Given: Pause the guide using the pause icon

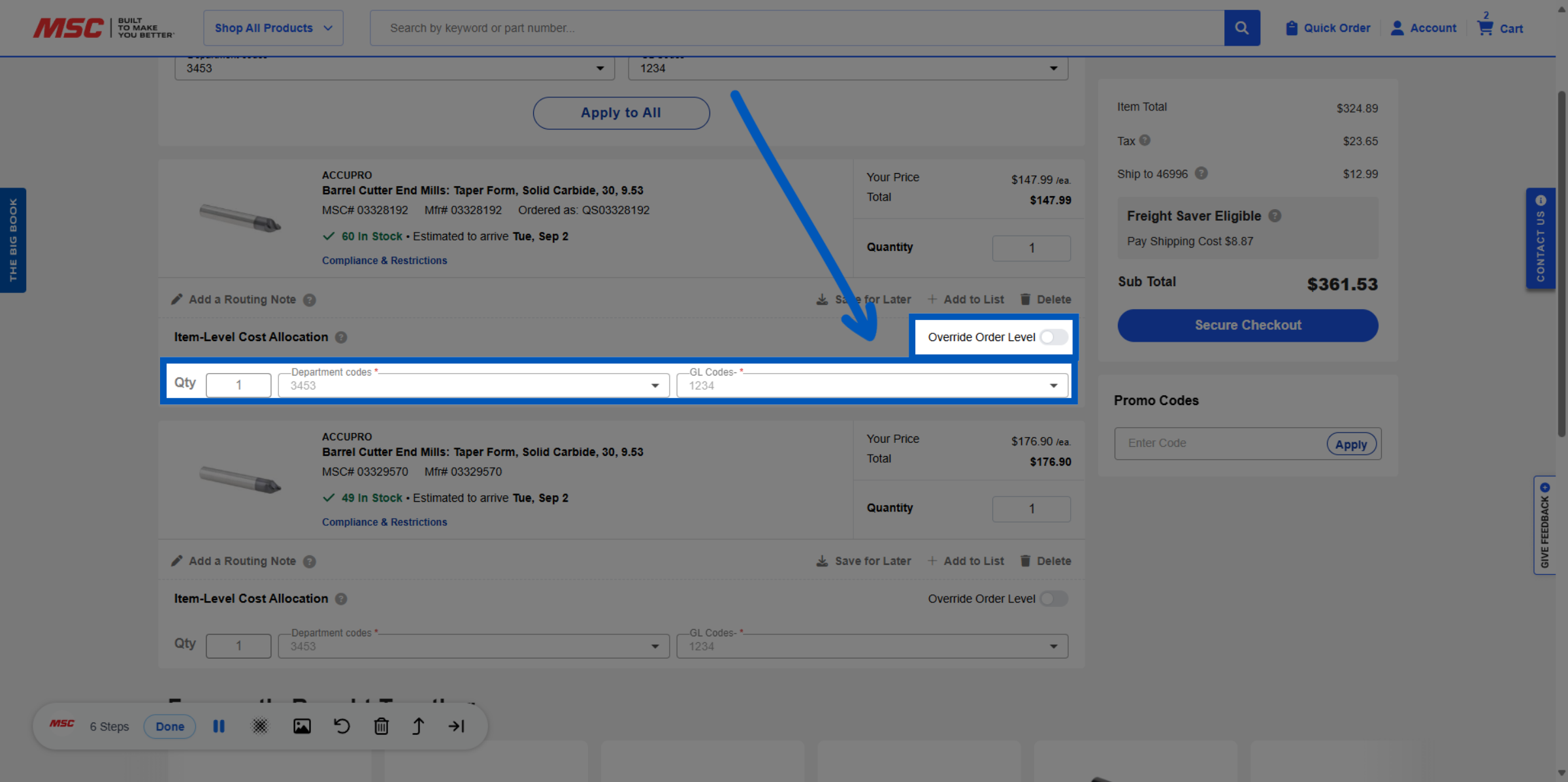Looking at the screenshot, I should pyautogui.click(x=219, y=726).
